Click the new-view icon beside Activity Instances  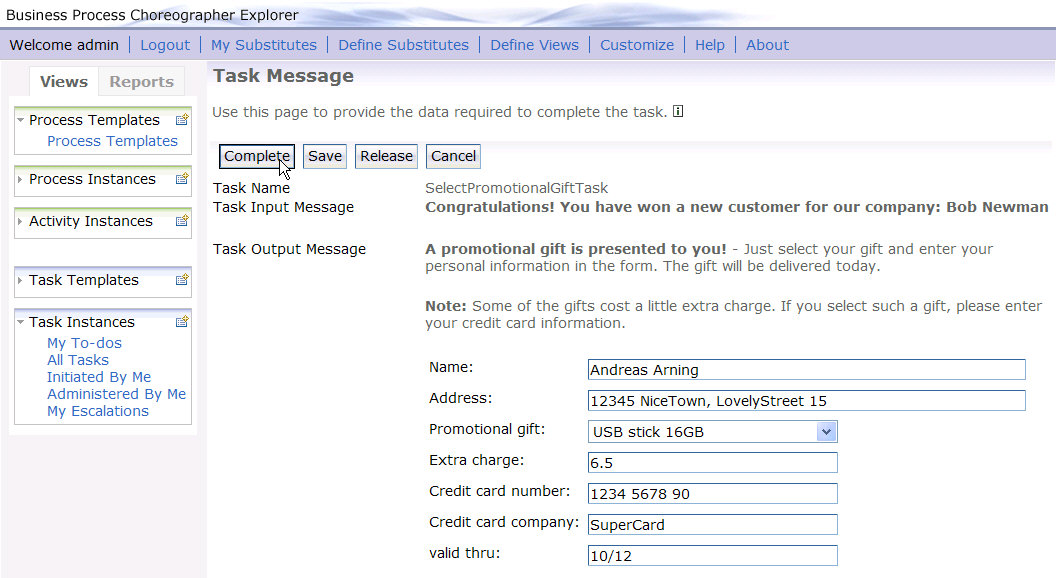point(182,221)
